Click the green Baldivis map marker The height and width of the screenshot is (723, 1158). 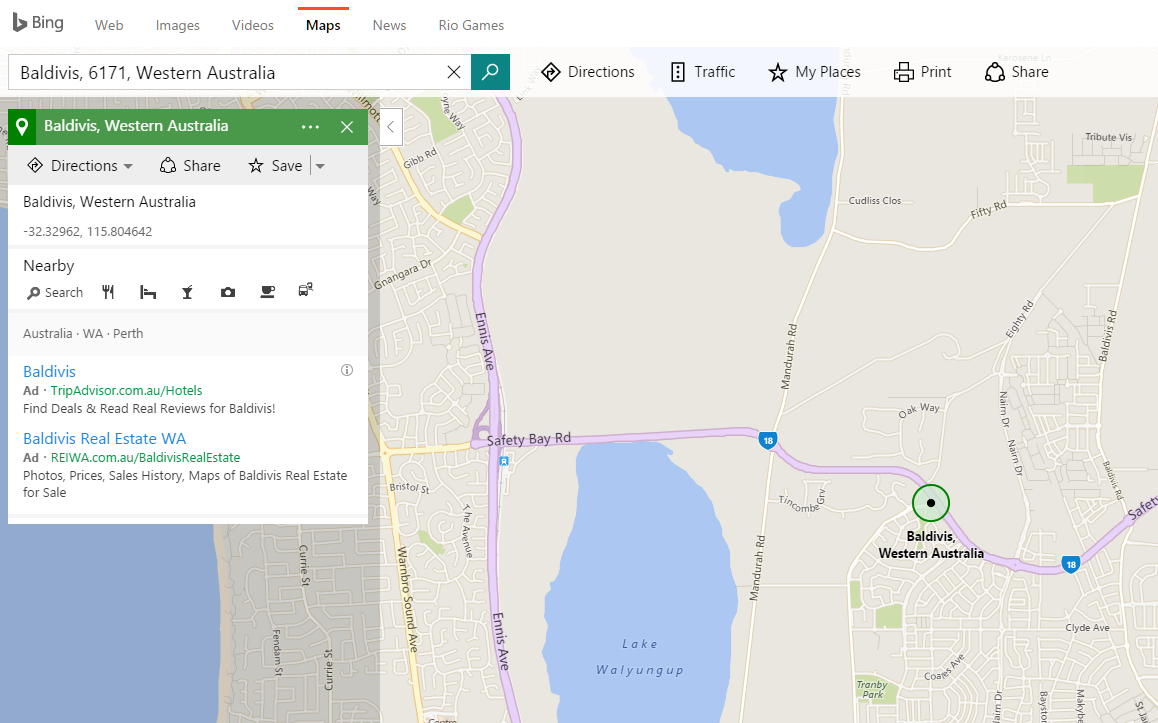[x=931, y=503]
